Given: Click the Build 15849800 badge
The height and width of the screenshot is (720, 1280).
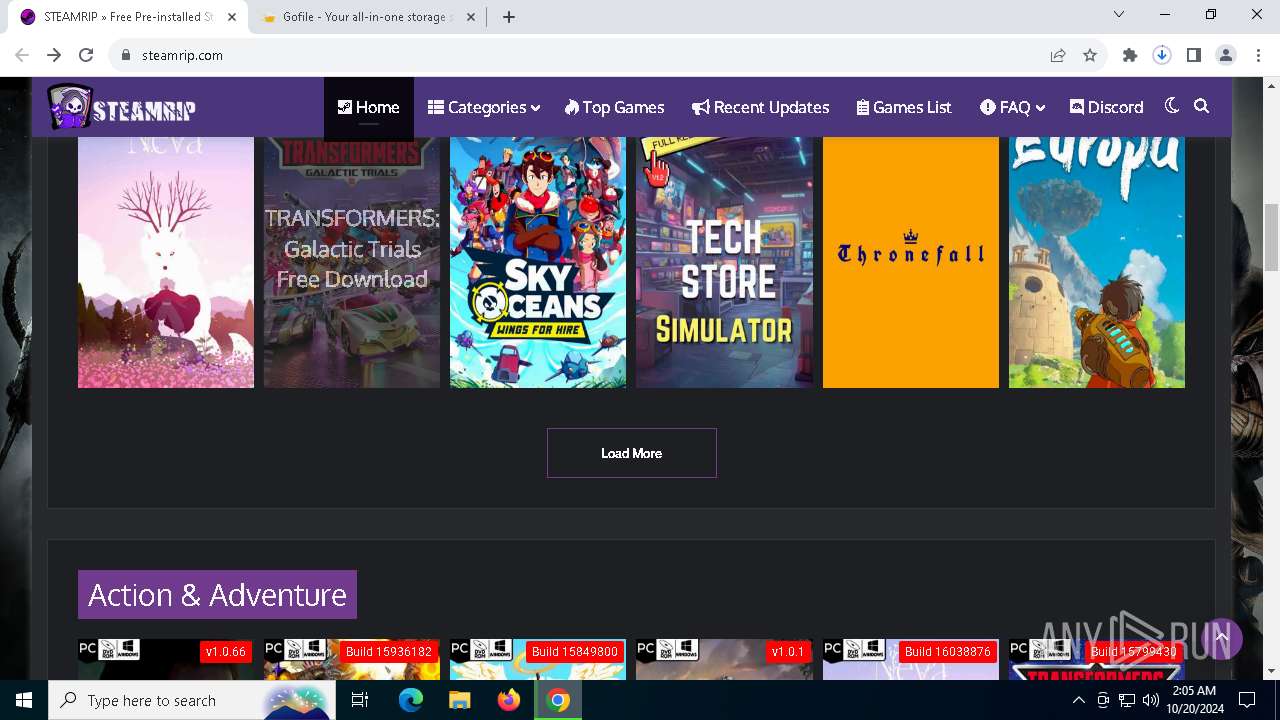Looking at the screenshot, I should pyautogui.click(x=574, y=652).
